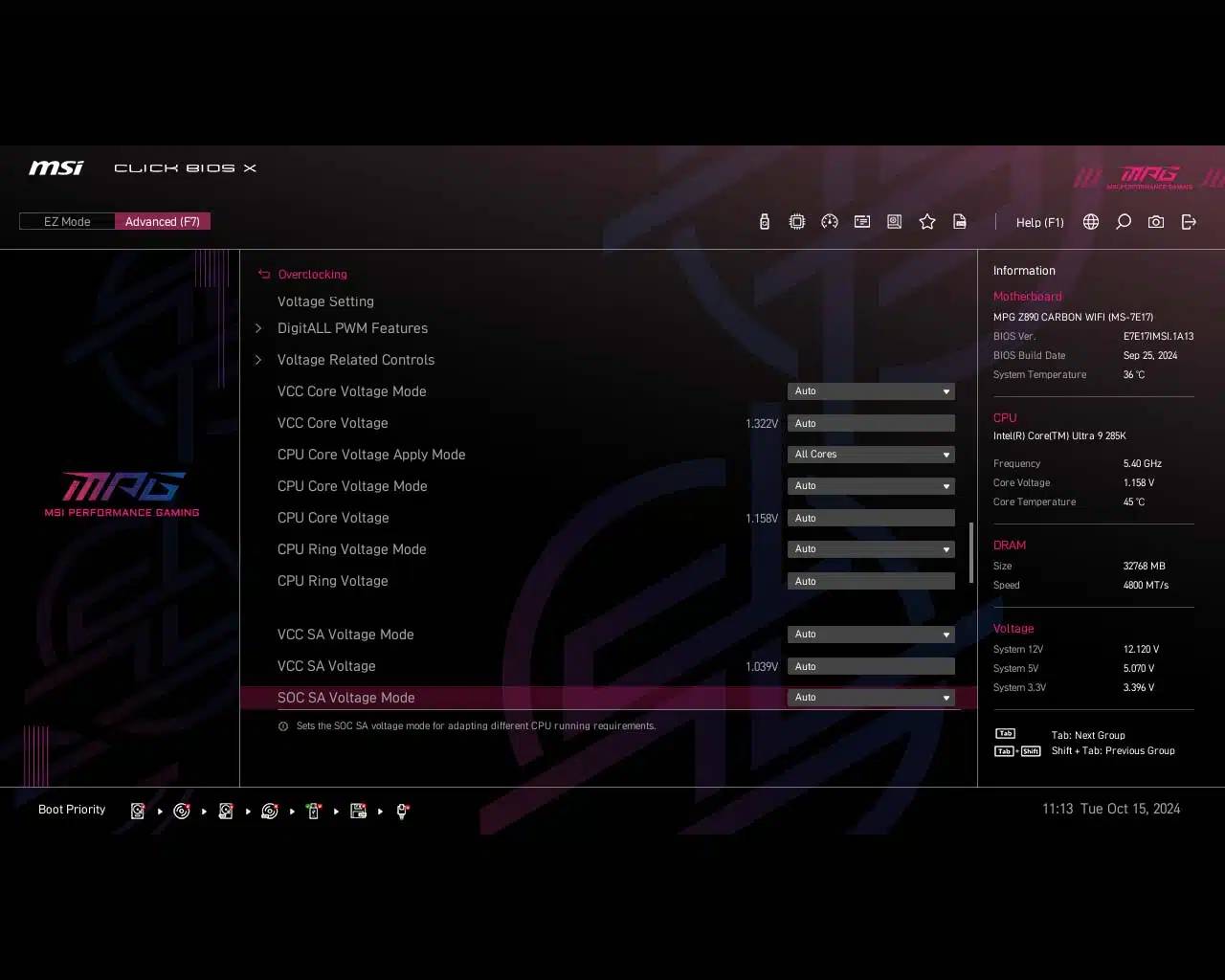Click the CPU Ring Voltage input field
Viewport: 1225px width, 980px height.
[871, 581]
